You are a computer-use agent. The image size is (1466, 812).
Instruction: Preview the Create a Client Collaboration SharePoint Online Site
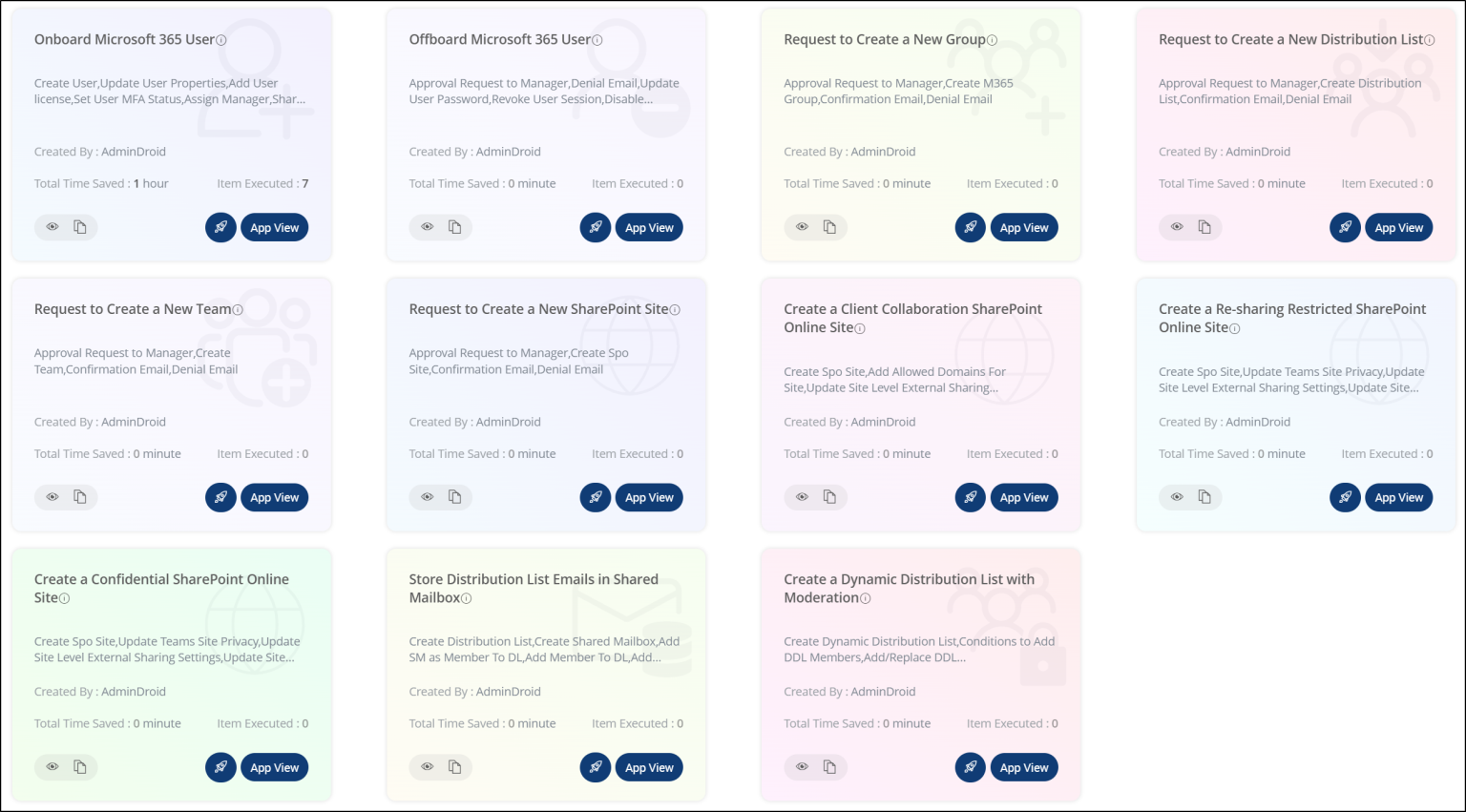click(x=802, y=497)
